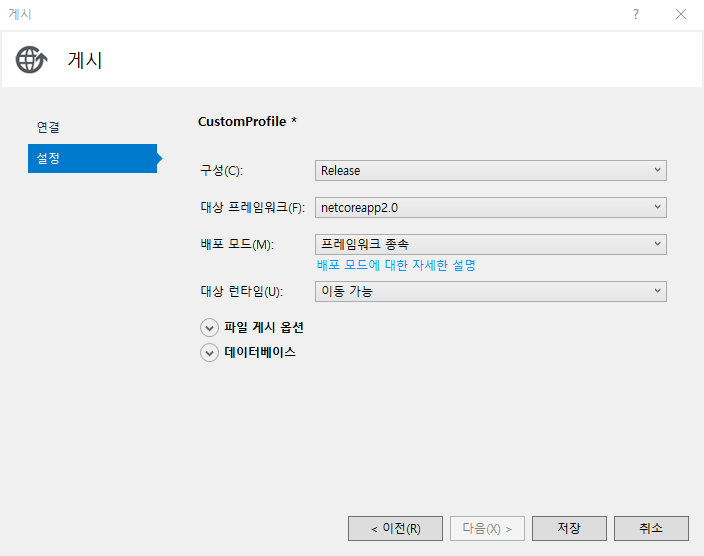Open the help question mark button
The height and width of the screenshot is (556, 704).
(636, 14)
